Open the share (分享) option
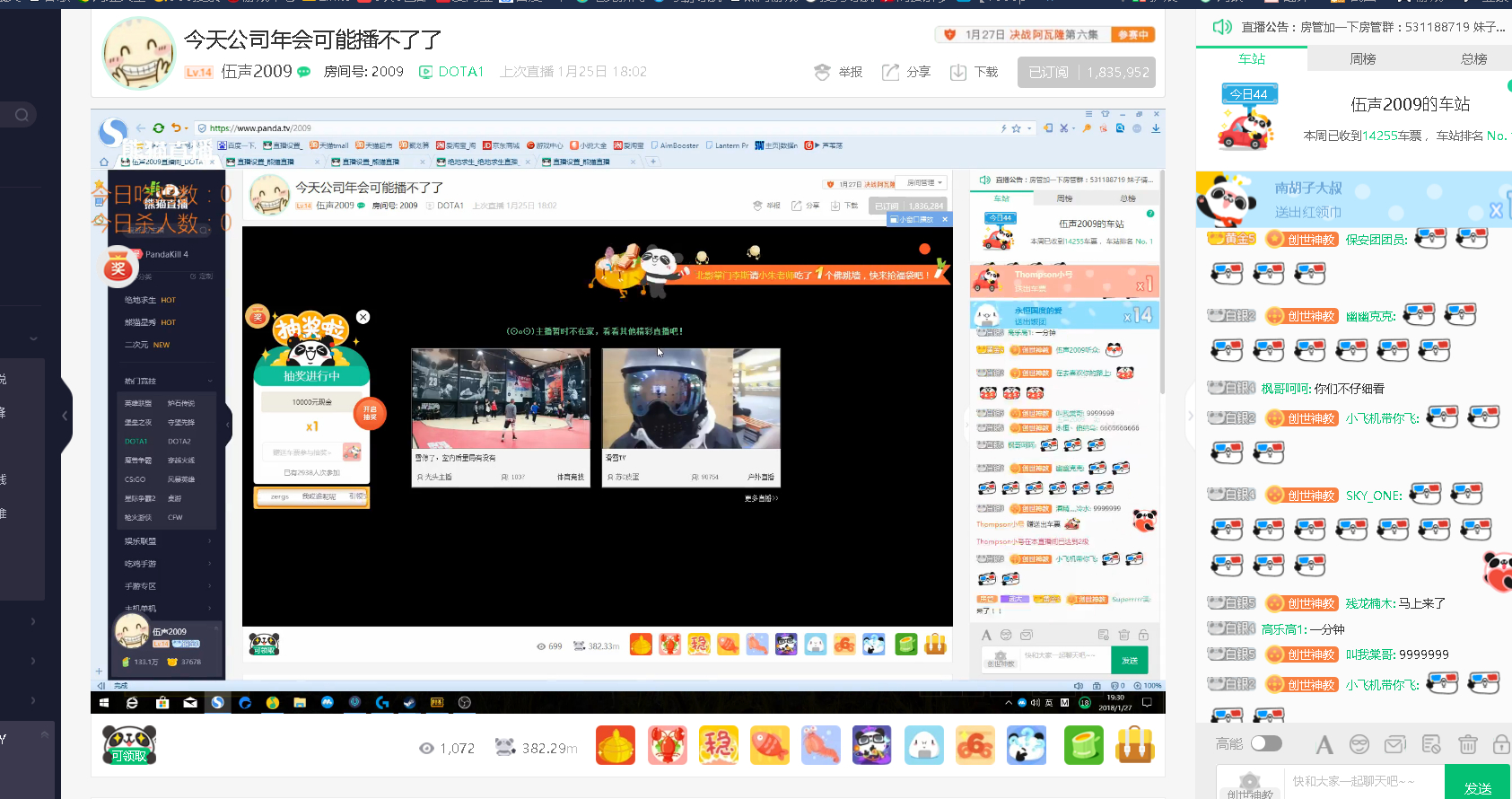The width and height of the screenshot is (1512, 799). [x=906, y=72]
